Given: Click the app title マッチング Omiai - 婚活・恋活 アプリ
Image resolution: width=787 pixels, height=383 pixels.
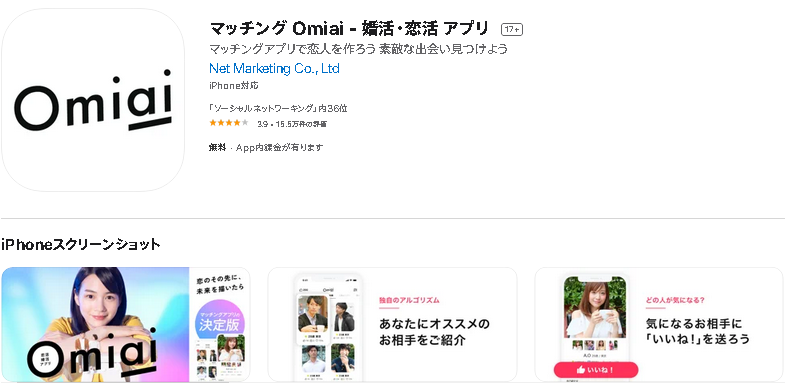Looking at the screenshot, I should pyautogui.click(x=349, y=29).
